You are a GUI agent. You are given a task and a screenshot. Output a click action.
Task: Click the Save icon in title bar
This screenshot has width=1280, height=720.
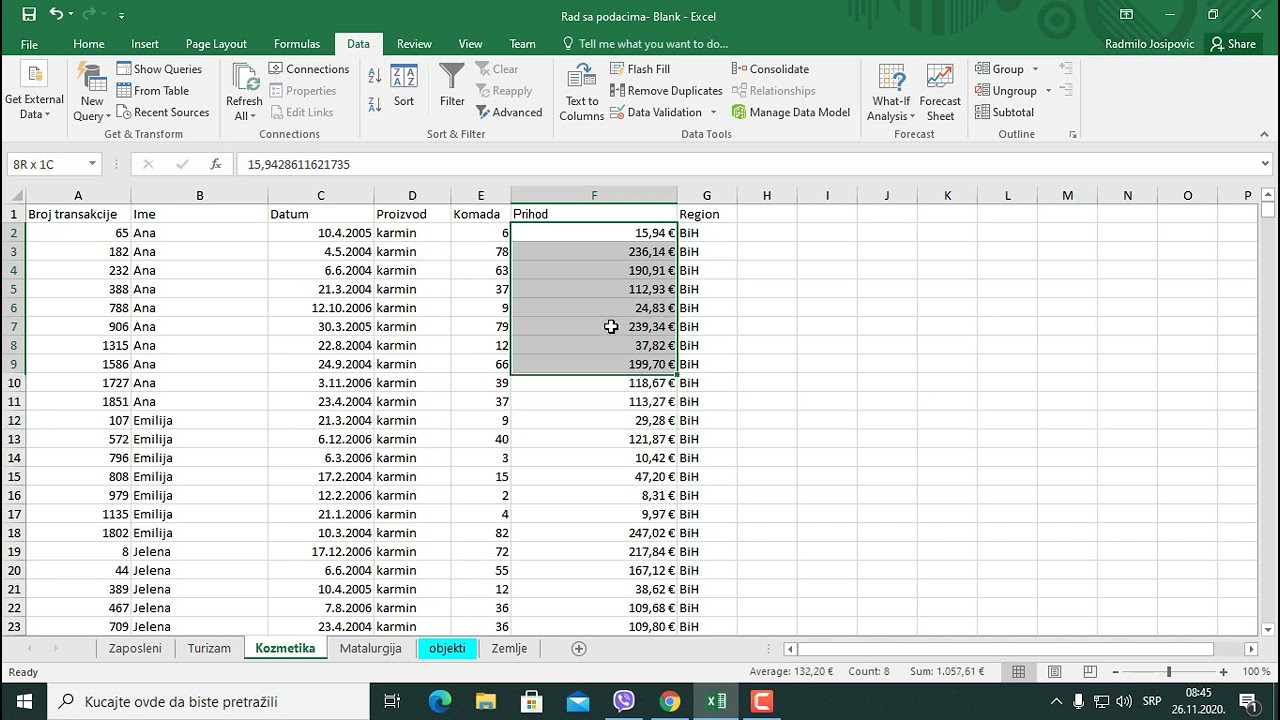[29, 15]
